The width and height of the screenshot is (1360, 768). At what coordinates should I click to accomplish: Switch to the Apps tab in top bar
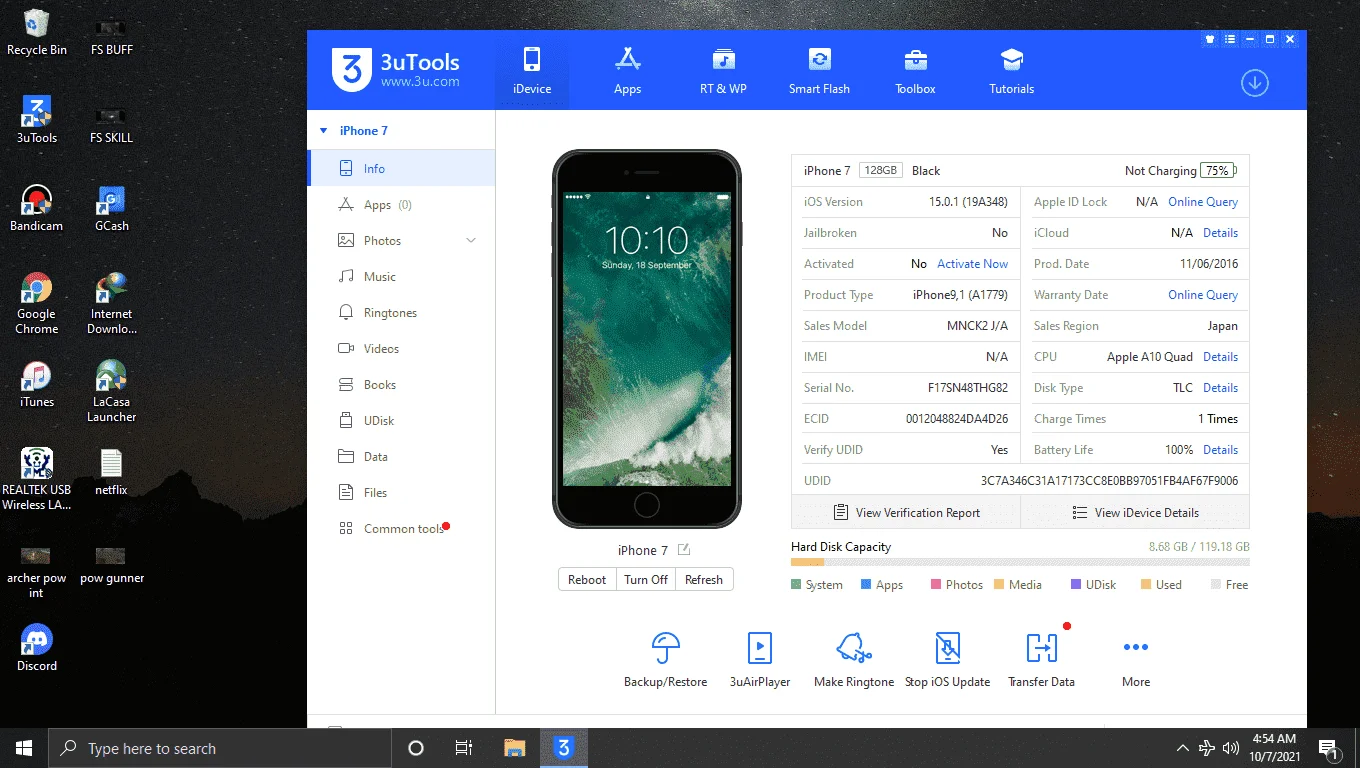[628, 70]
